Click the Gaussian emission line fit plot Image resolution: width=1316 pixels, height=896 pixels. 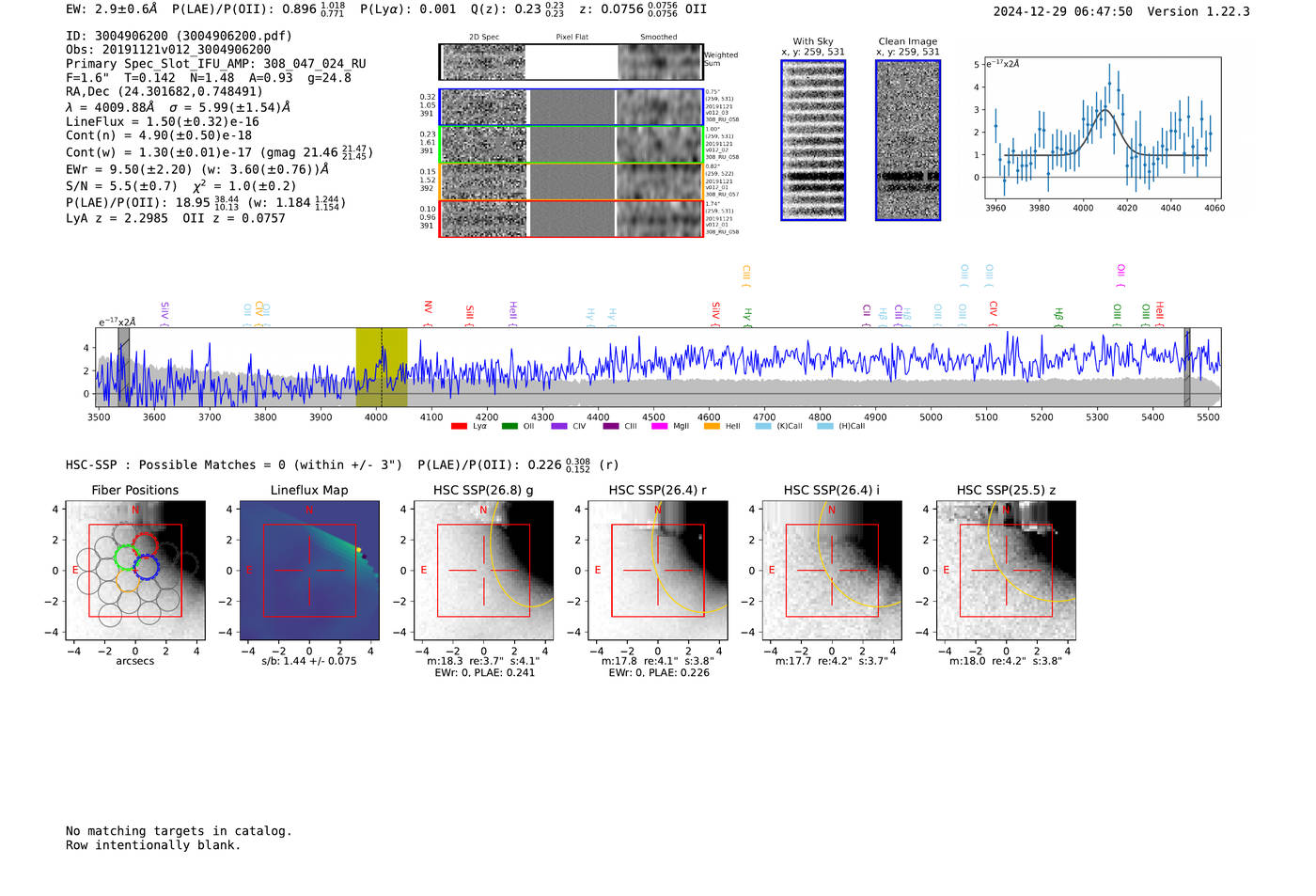(x=1102, y=129)
